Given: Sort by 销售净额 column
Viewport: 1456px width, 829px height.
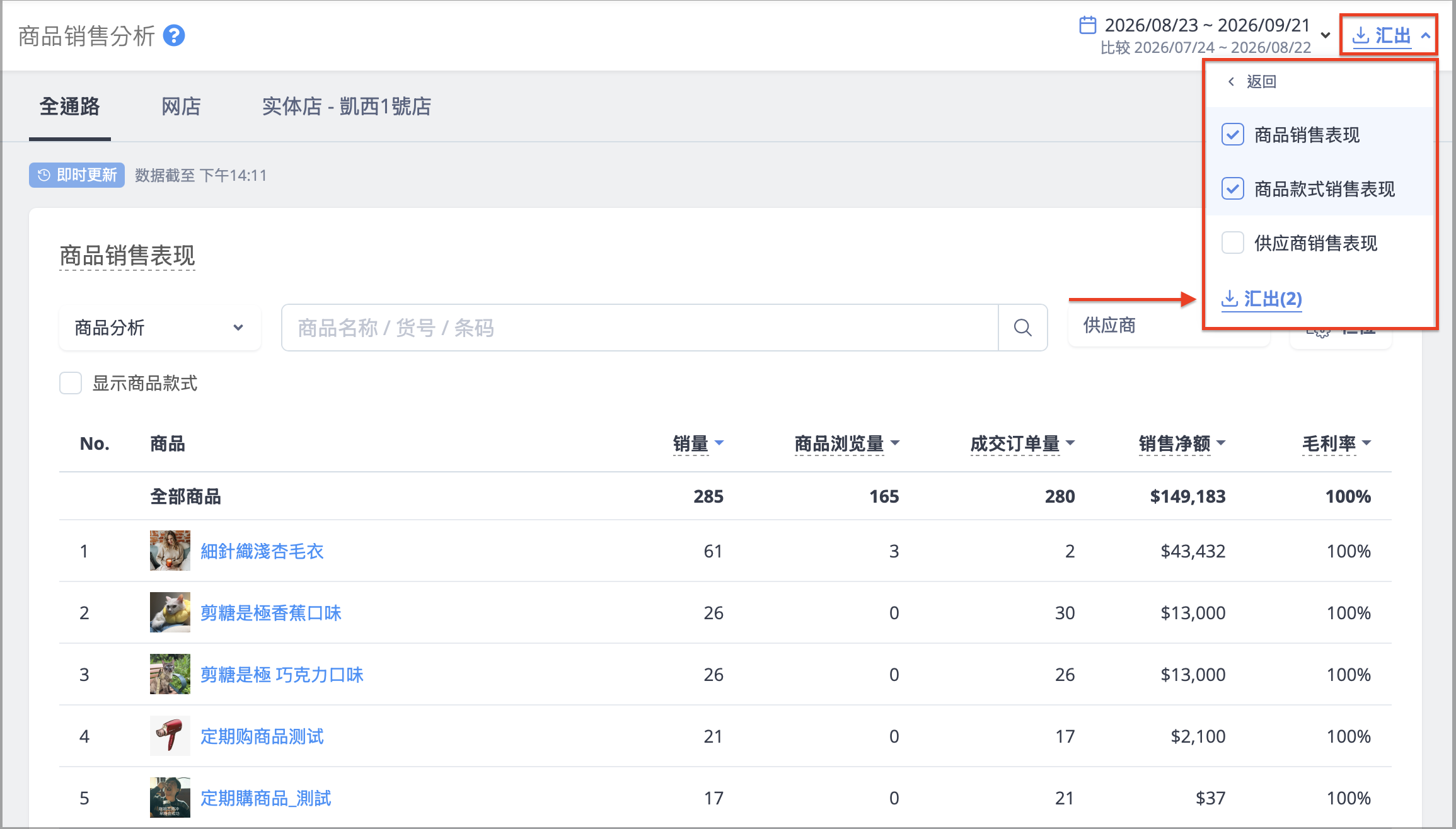Looking at the screenshot, I should [1182, 443].
